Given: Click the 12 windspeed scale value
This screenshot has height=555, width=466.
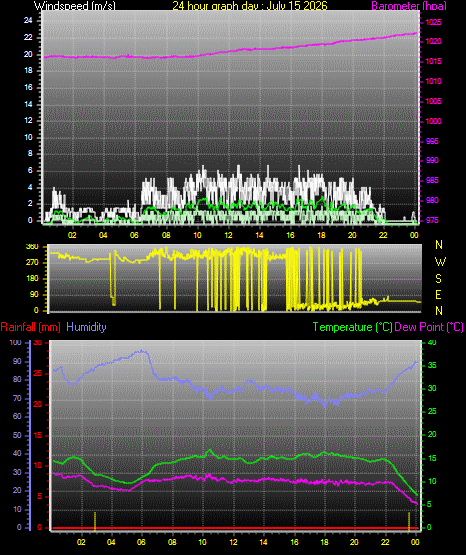Looking at the screenshot, I should [x=28, y=121].
